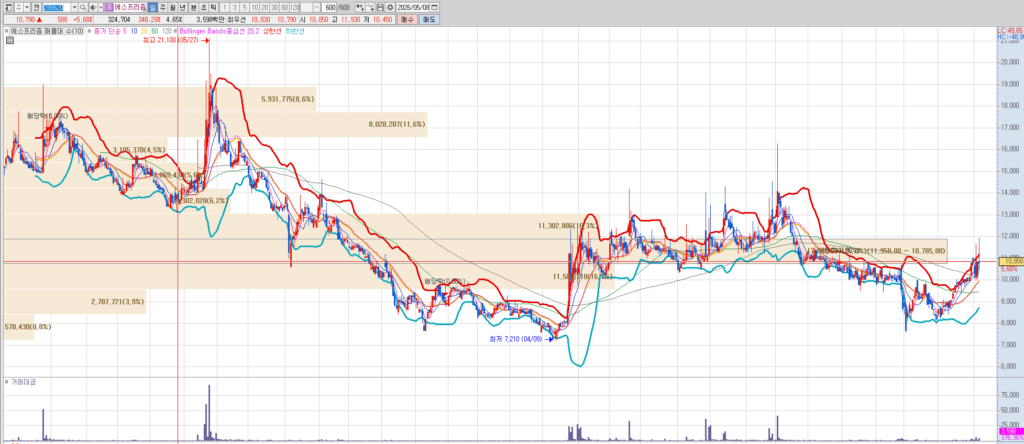The height and width of the screenshot is (444, 1024).
Task: Open the custom interval combo box dropdown
Action: tap(317, 7)
